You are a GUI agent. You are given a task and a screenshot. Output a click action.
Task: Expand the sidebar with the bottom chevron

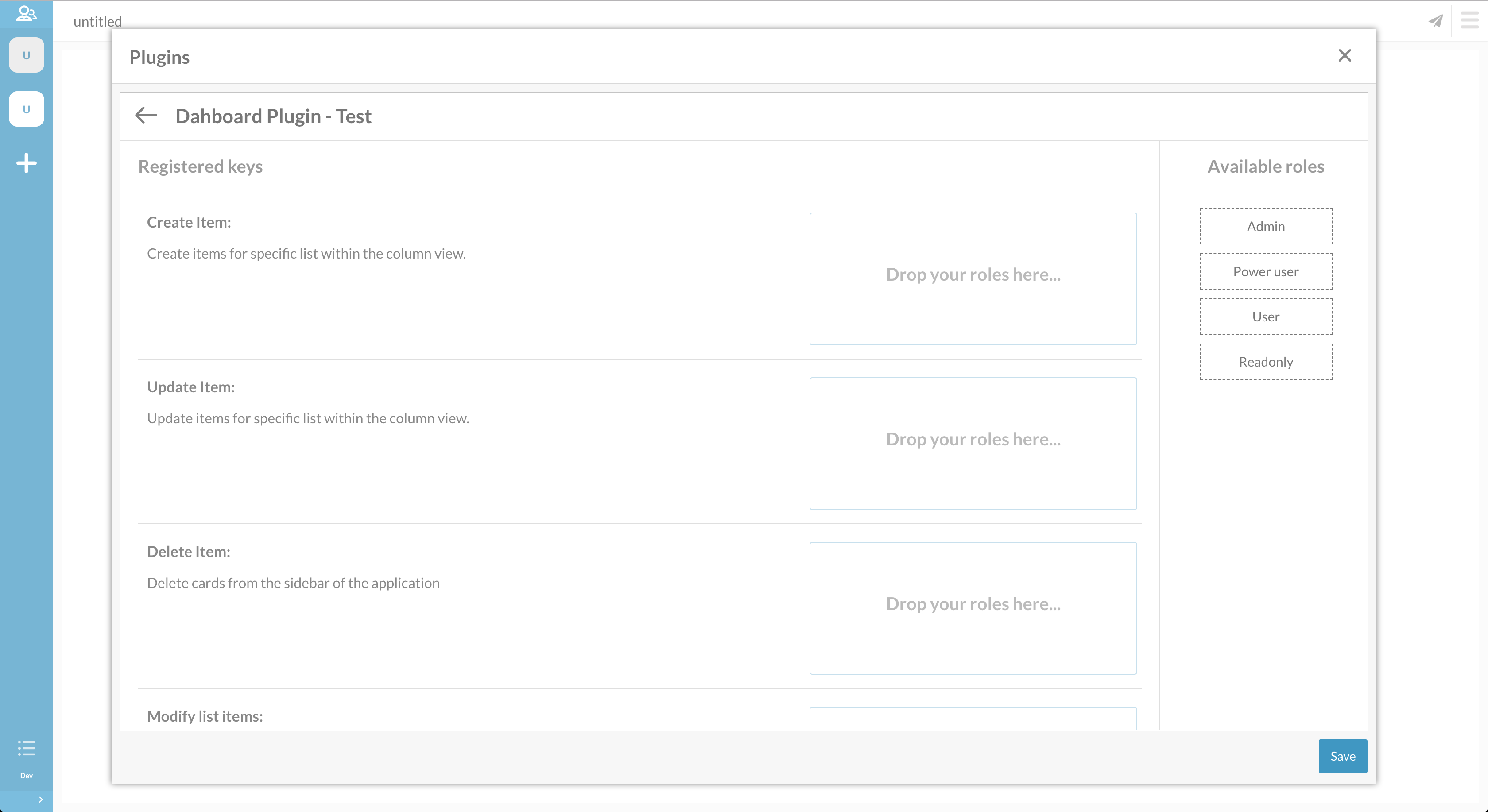[x=40, y=800]
